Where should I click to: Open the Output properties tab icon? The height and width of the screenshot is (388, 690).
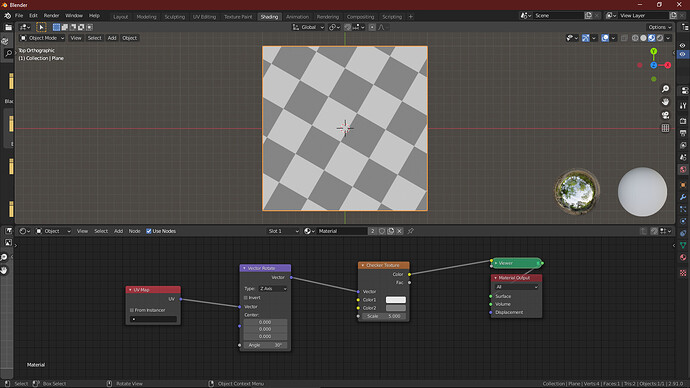click(683, 133)
